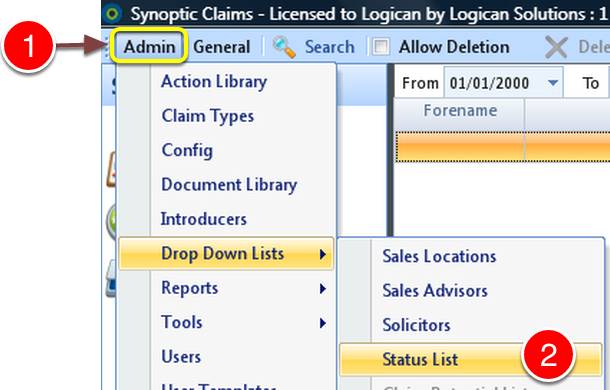Screen dimensions: 610x390
Task: Open the From date dropdown arrow
Action: pyautogui.click(x=553, y=83)
